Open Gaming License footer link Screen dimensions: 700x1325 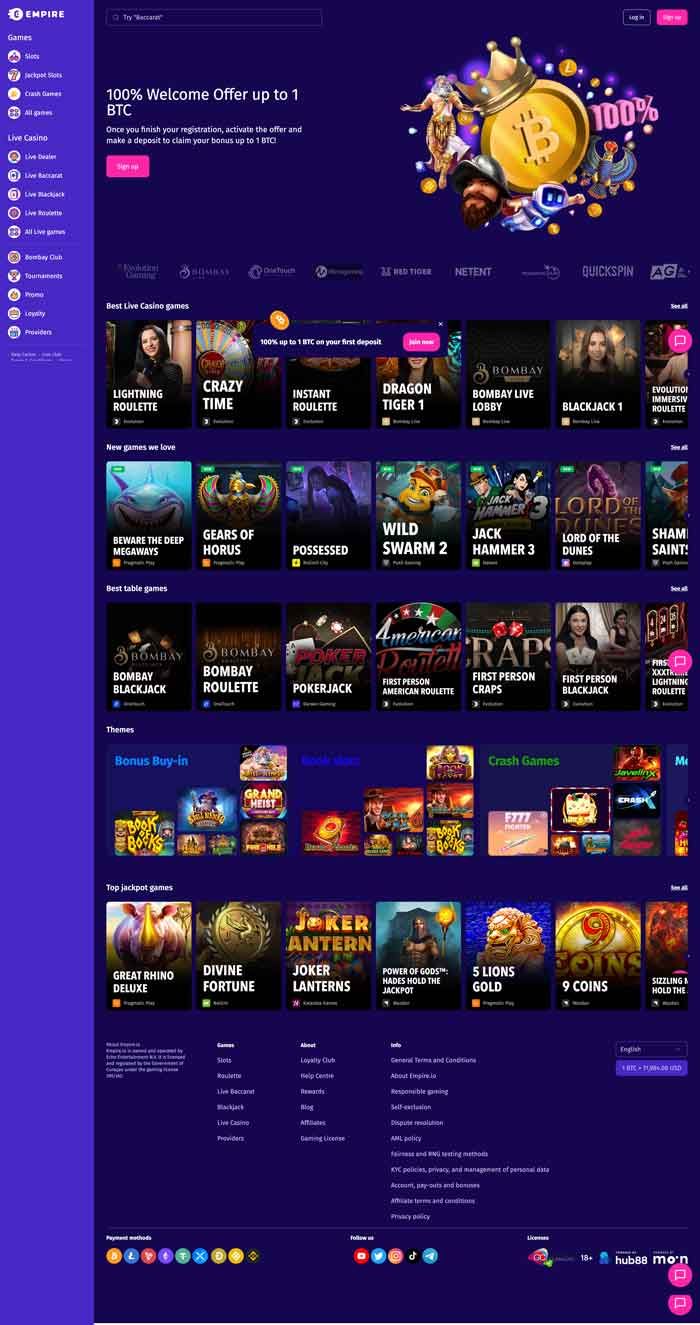[322, 1138]
